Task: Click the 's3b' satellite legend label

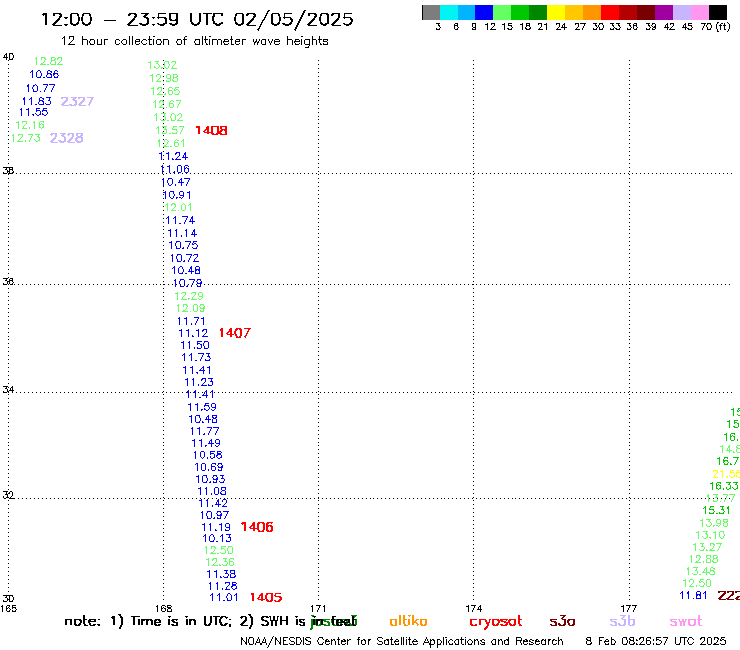Action: [622, 621]
